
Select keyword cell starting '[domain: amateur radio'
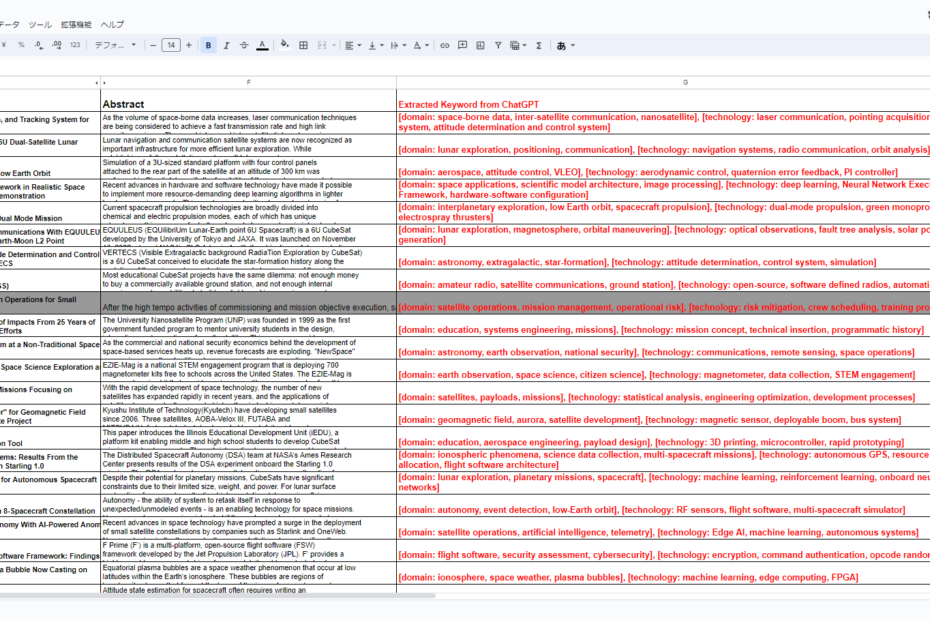coord(663,281)
